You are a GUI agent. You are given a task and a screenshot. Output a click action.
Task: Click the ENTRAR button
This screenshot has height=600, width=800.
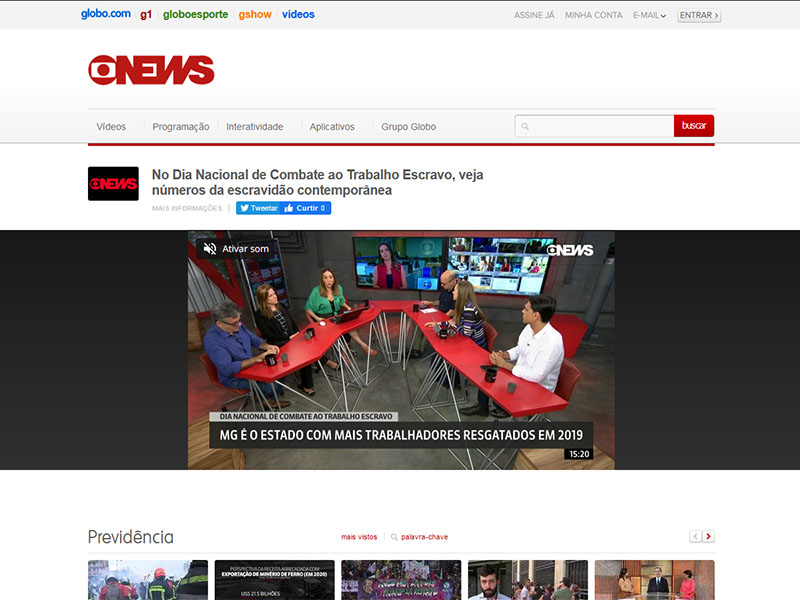pos(699,15)
